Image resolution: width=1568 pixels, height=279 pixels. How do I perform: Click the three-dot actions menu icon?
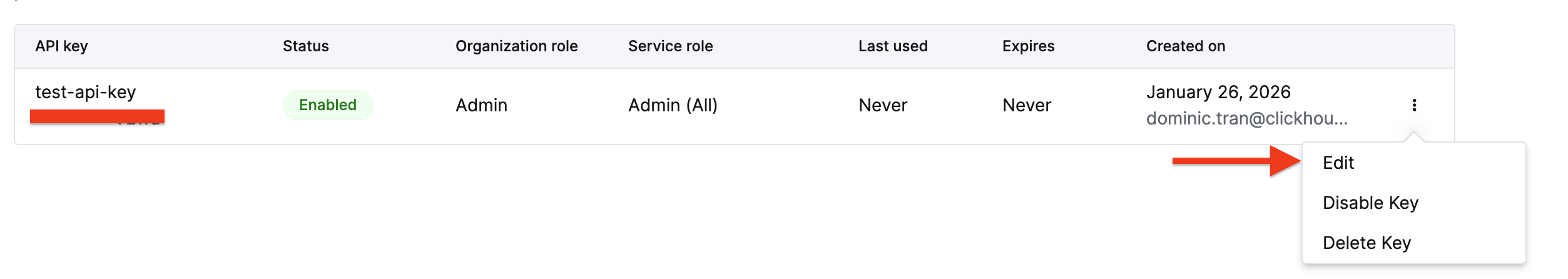point(1413,105)
